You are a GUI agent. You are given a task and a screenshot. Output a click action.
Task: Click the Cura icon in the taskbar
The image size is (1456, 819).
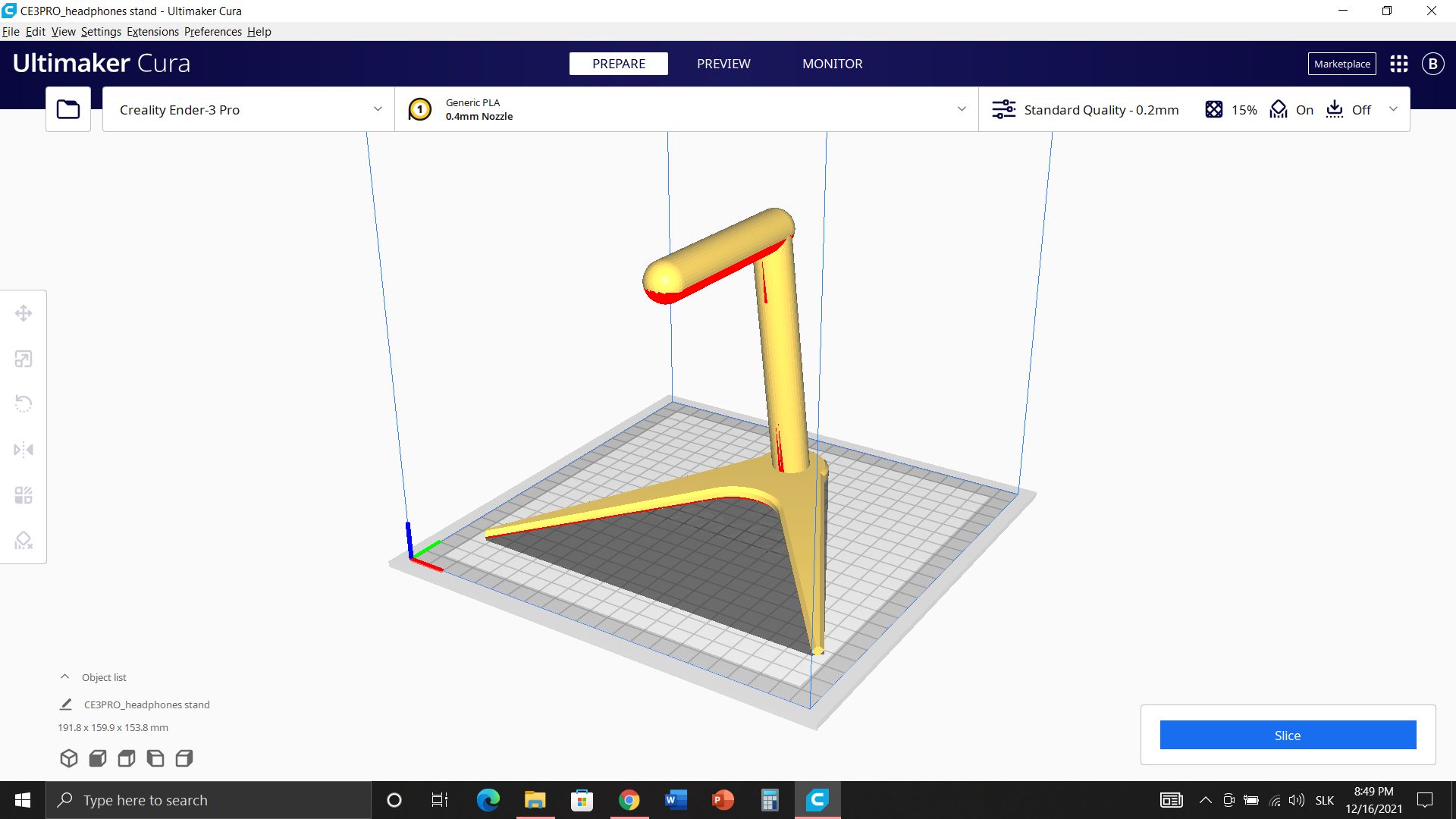pyautogui.click(x=817, y=800)
